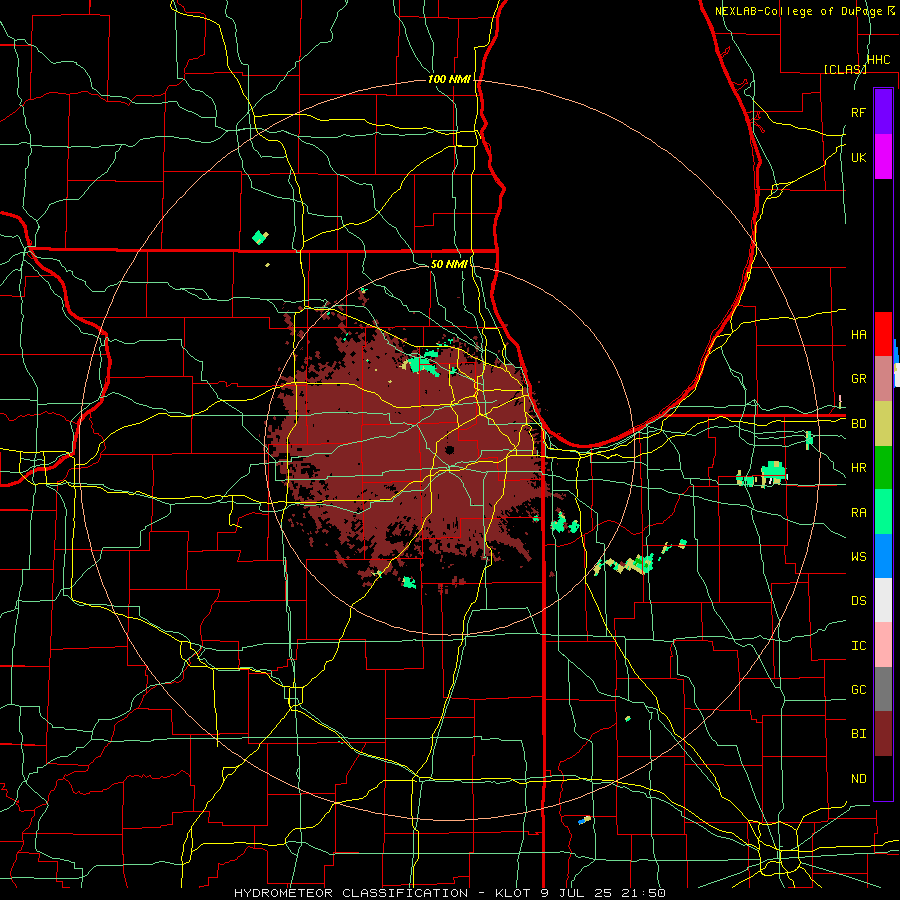
Task: Click the HR legend label
Action: pos(859,468)
